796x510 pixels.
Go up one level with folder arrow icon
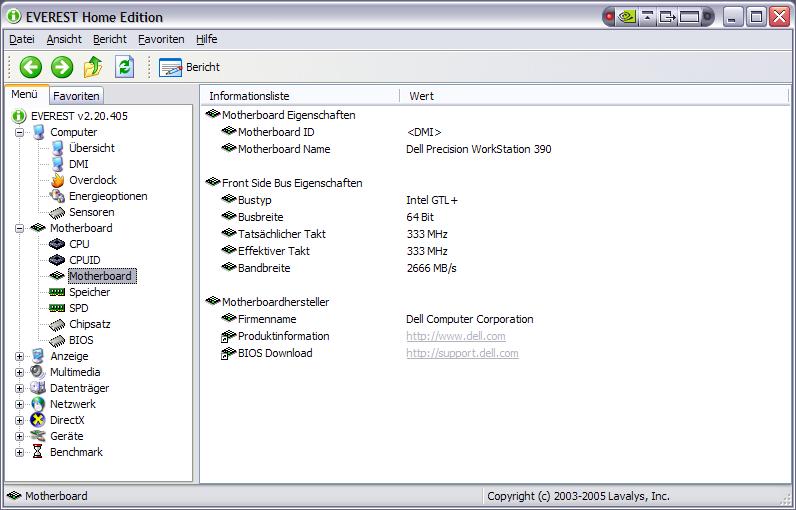point(93,67)
